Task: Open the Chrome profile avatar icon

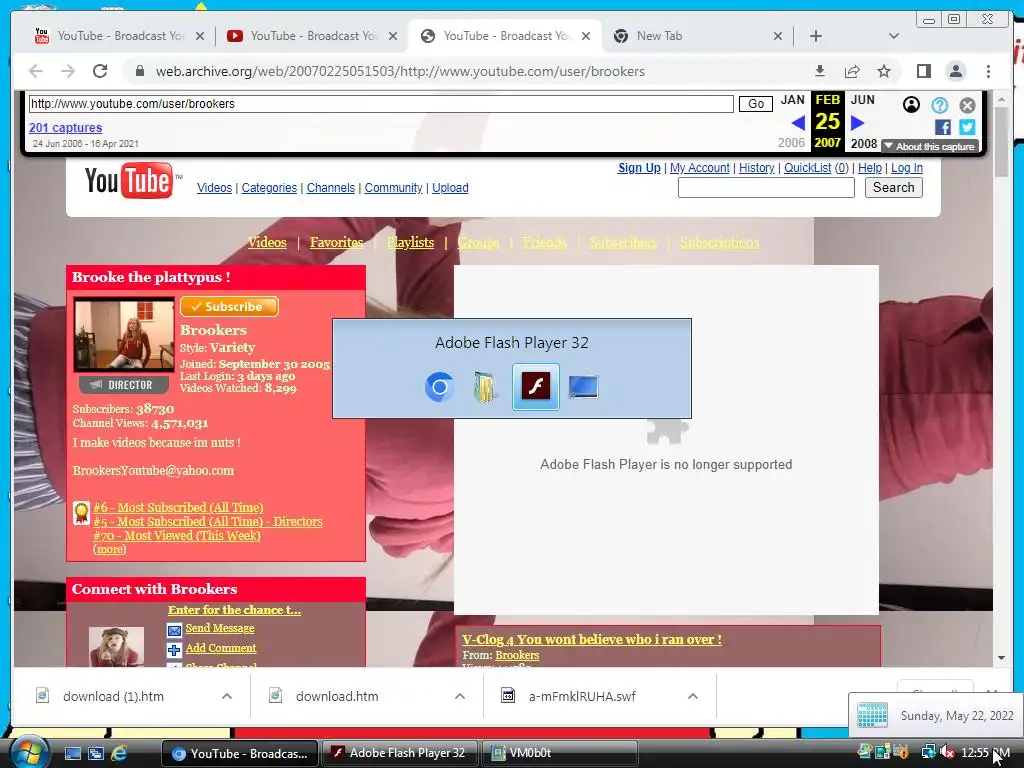Action: coord(955,71)
